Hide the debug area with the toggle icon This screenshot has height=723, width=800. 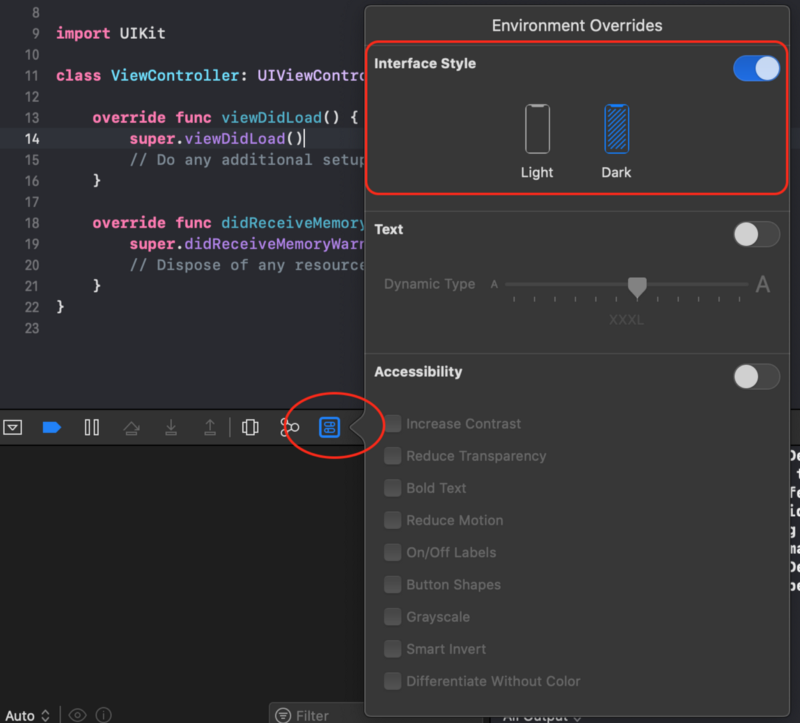(13, 428)
